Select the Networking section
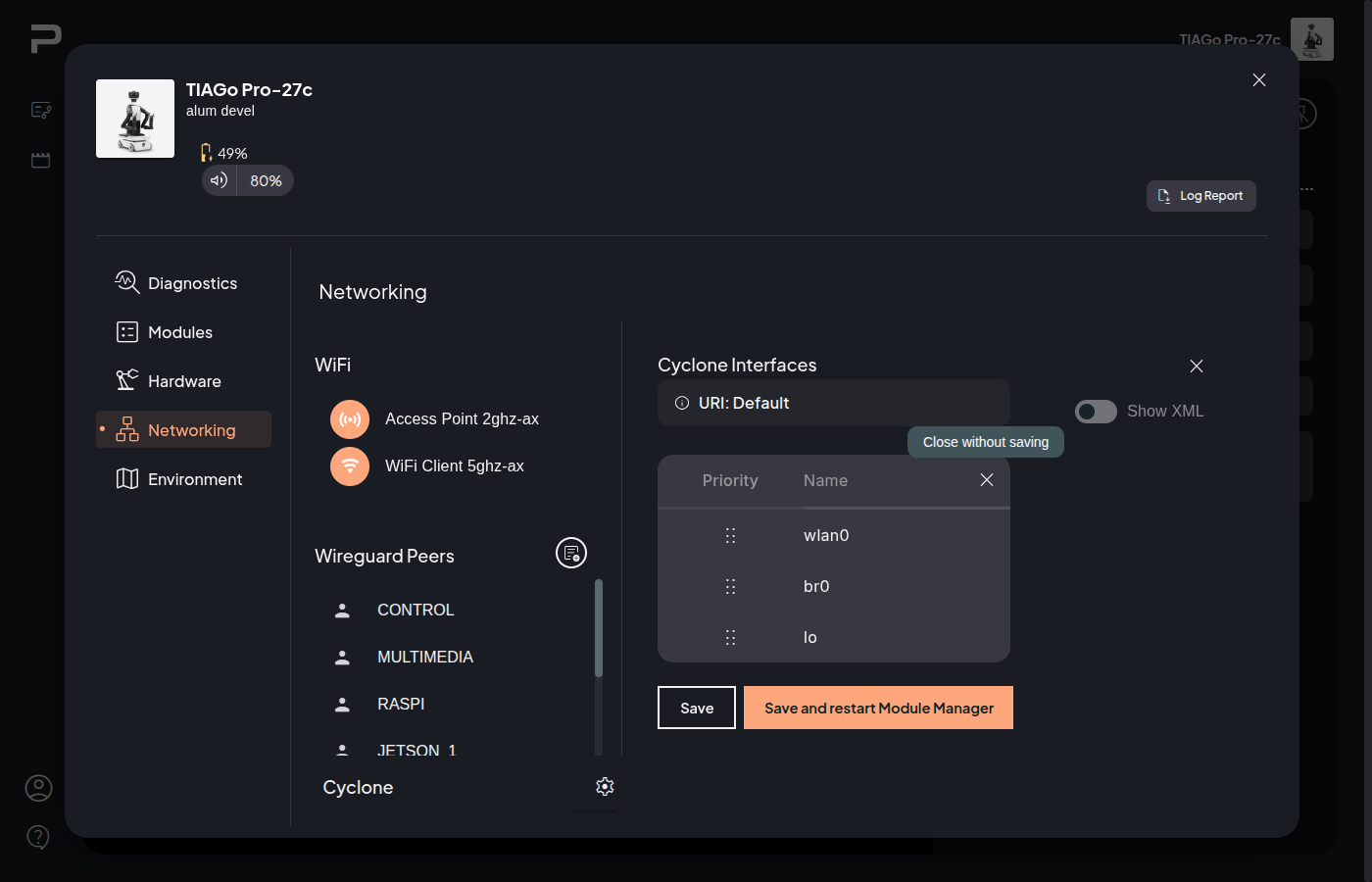The width and height of the screenshot is (1372, 882). 183,429
